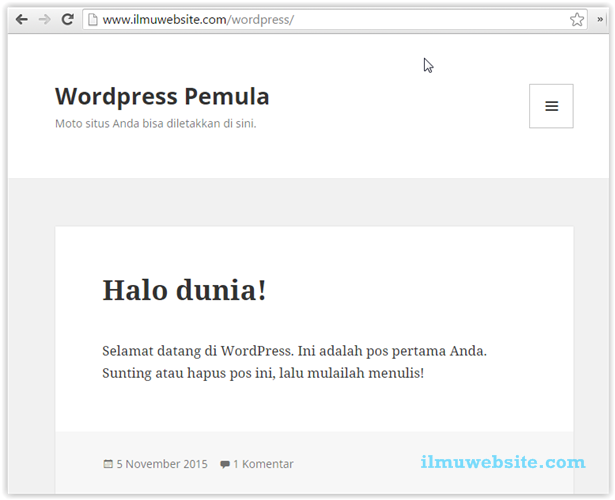Click the page icon in the address bar

coord(93,19)
